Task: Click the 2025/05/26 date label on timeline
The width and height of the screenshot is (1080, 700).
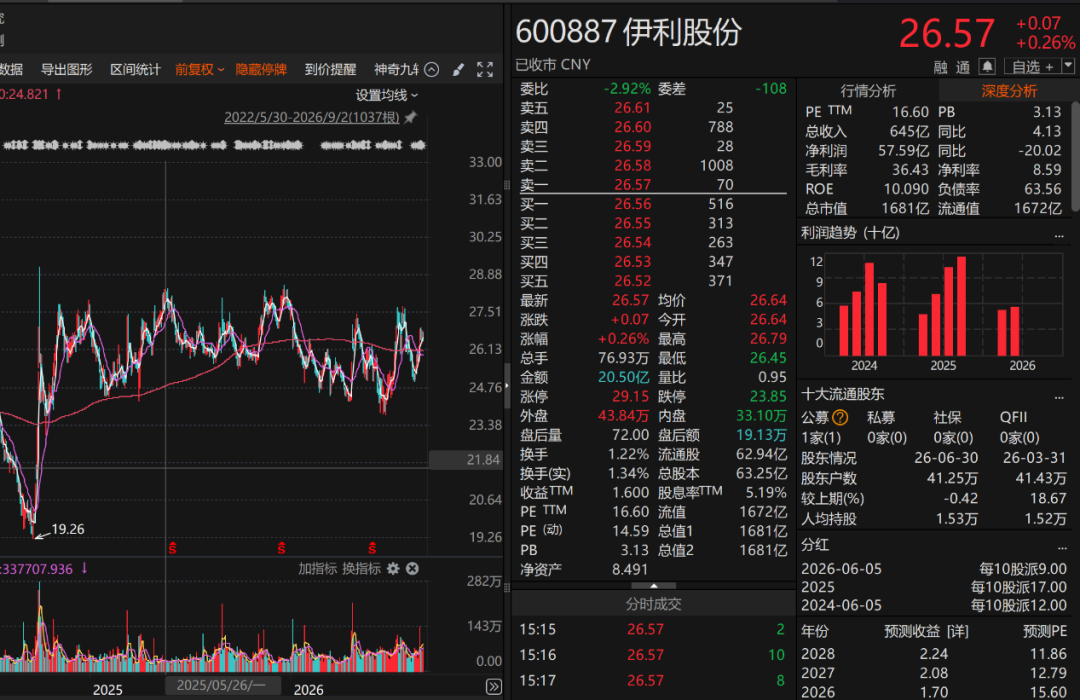Action: [x=222, y=686]
